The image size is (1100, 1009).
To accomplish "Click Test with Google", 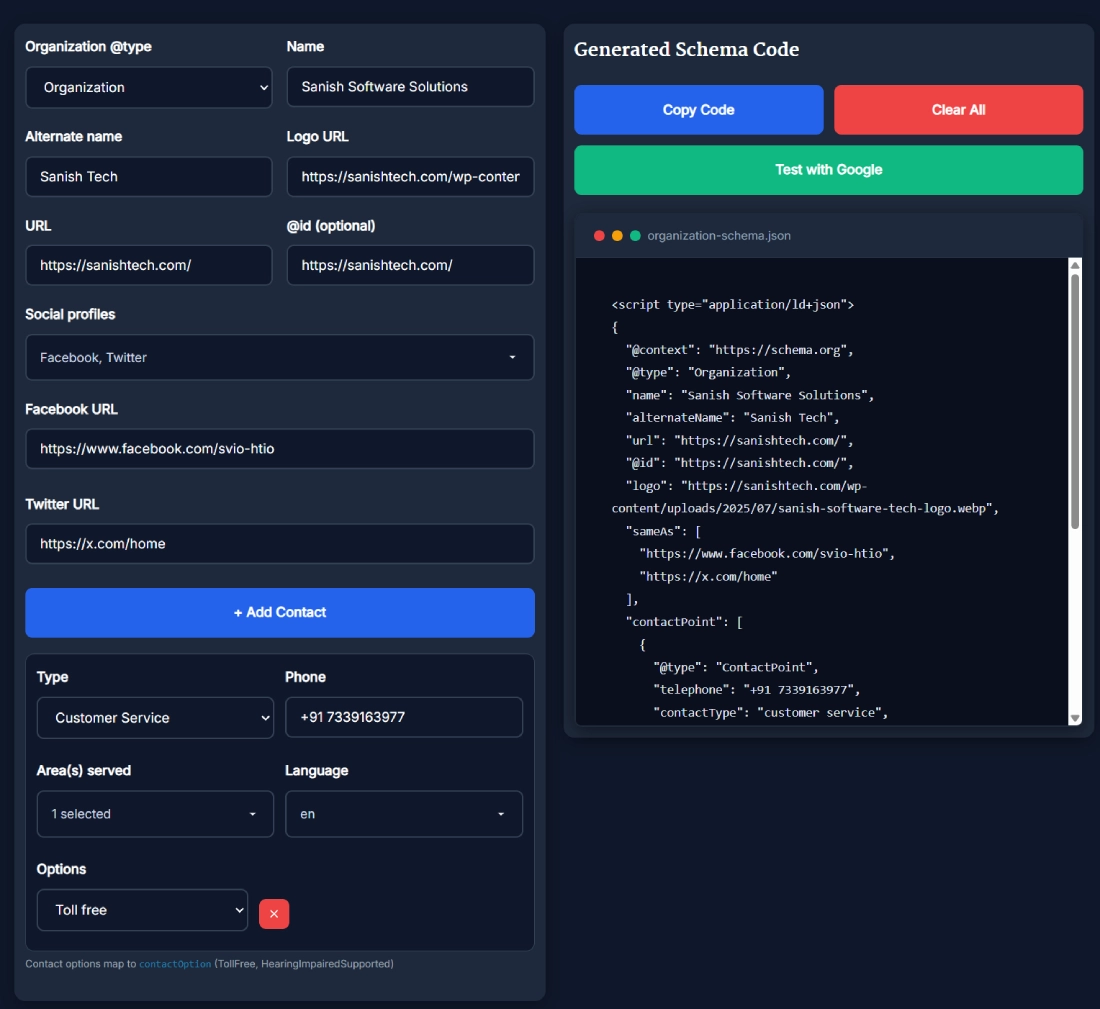I will point(828,170).
